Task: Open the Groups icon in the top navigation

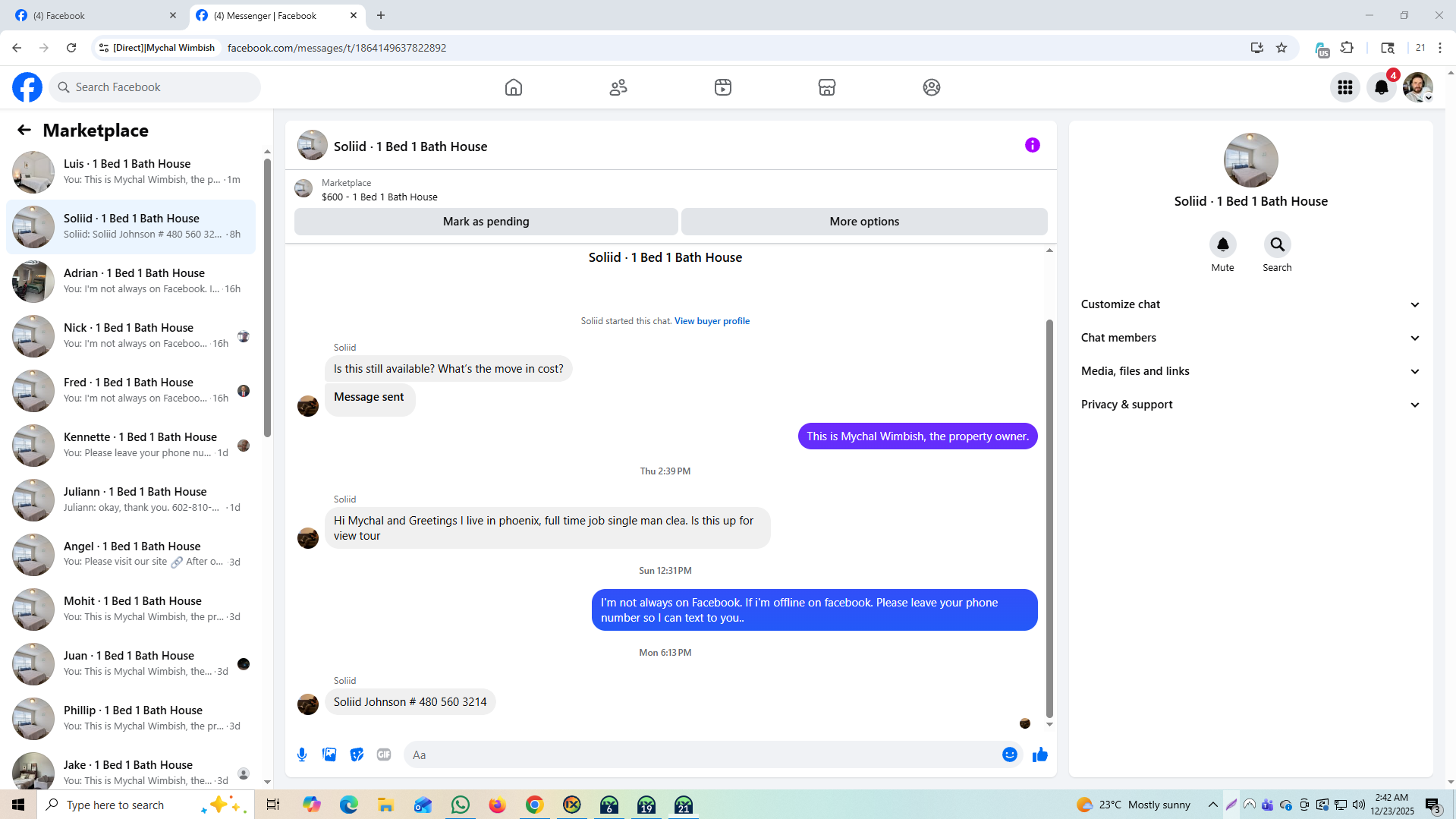Action: [932, 87]
